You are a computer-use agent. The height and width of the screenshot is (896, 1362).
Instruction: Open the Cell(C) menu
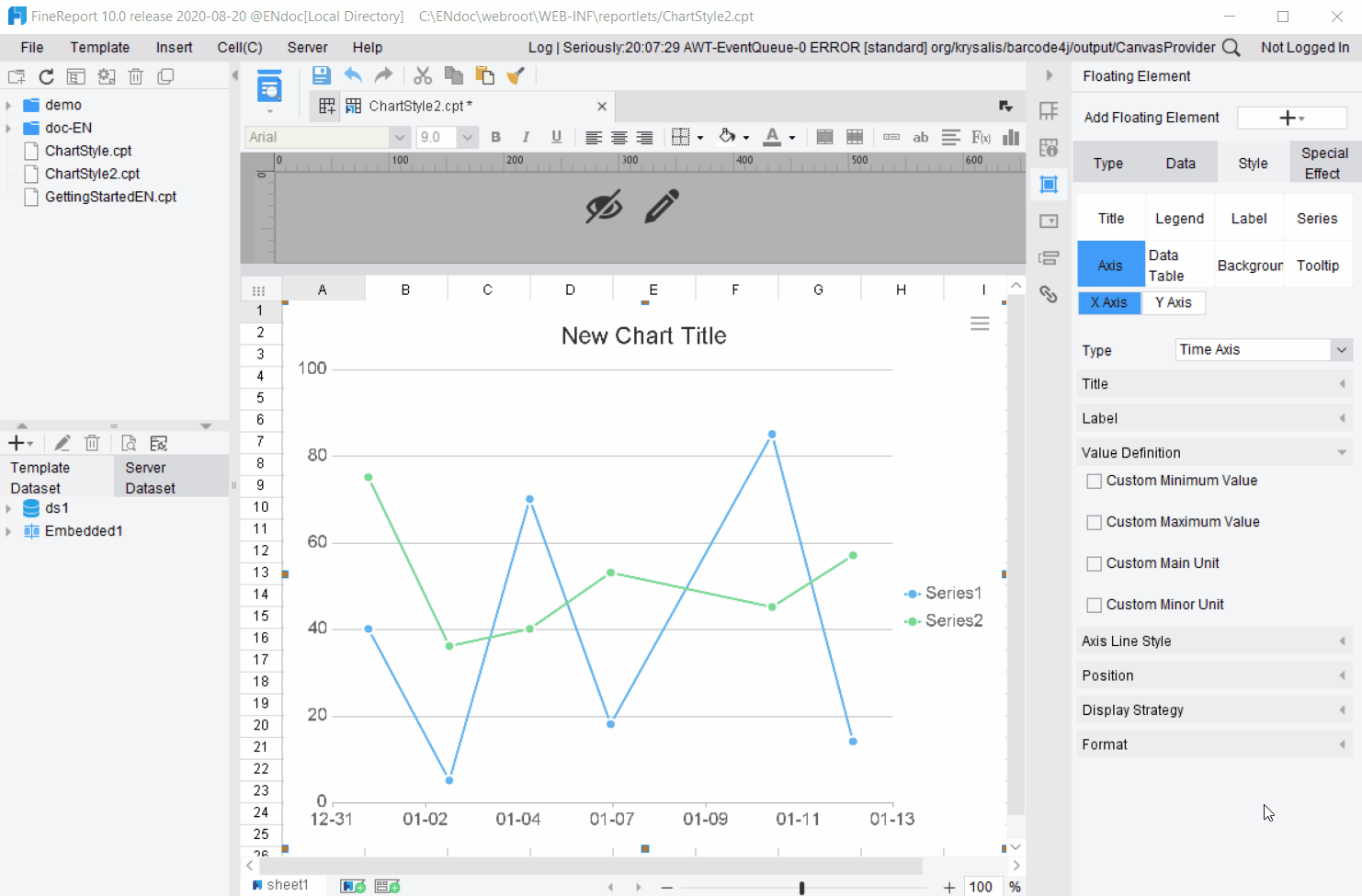[240, 48]
